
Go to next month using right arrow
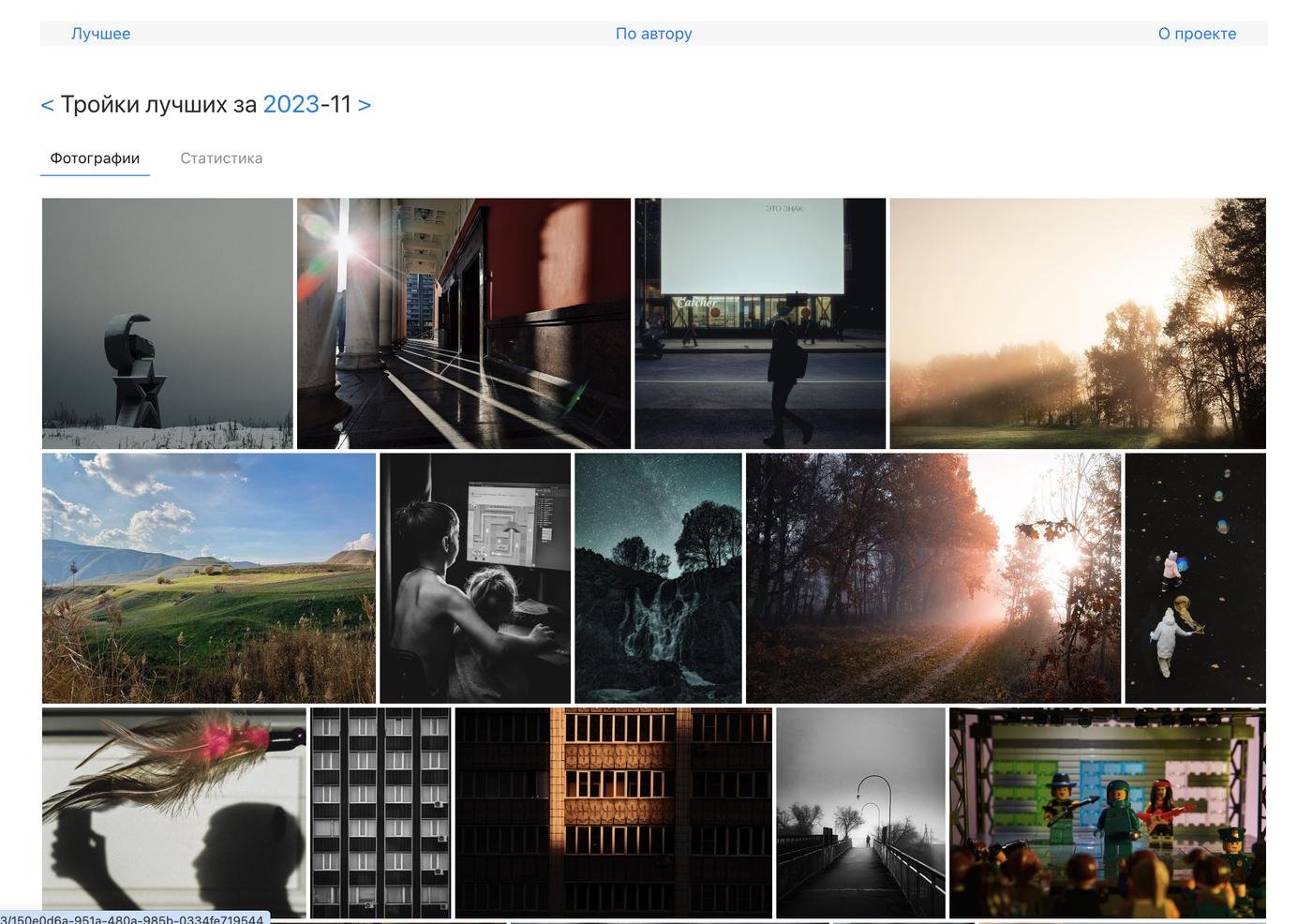pos(365,105)
